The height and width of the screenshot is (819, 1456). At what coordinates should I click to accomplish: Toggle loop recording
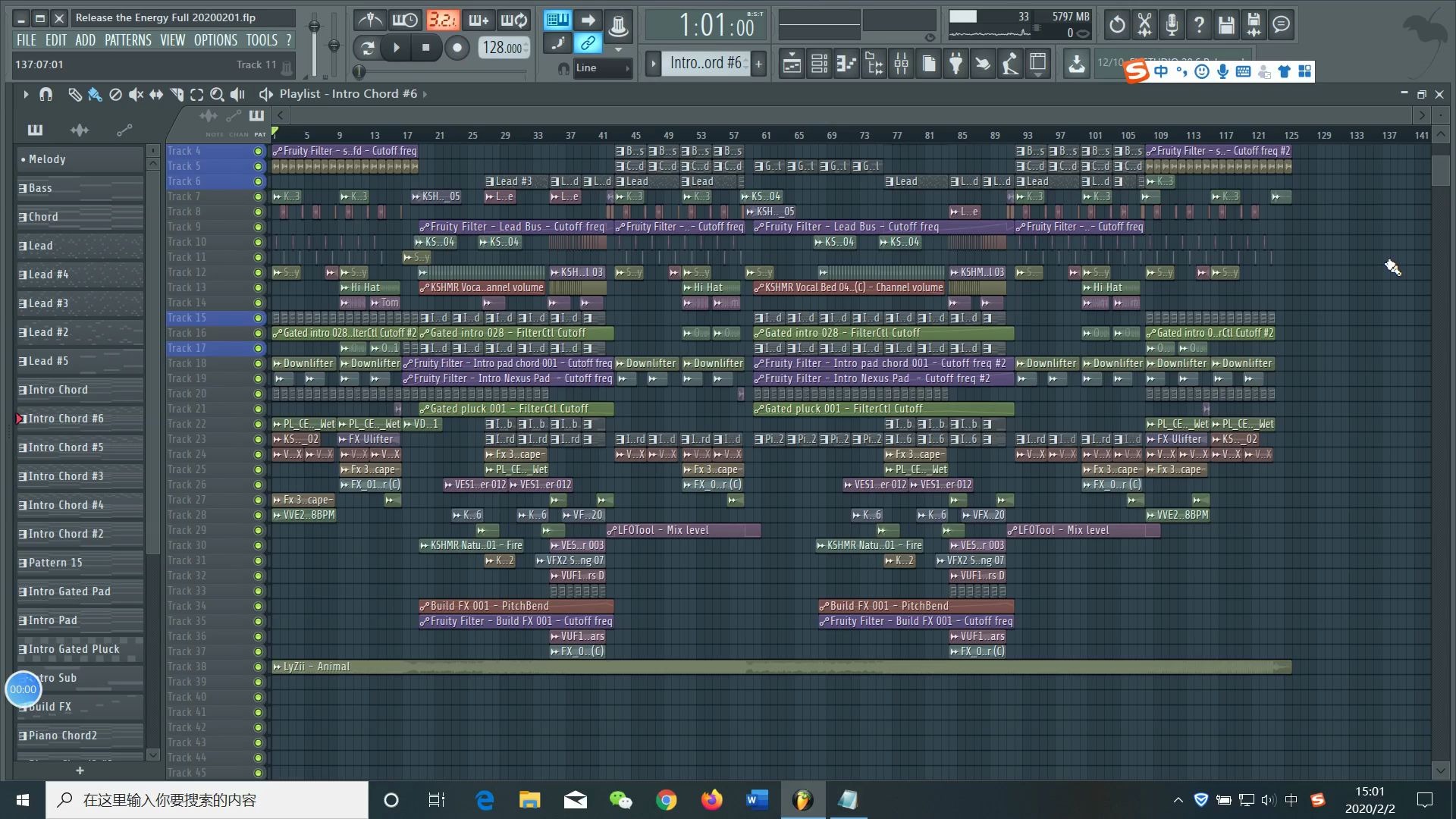pyautogui.click(x=514, y=20)
